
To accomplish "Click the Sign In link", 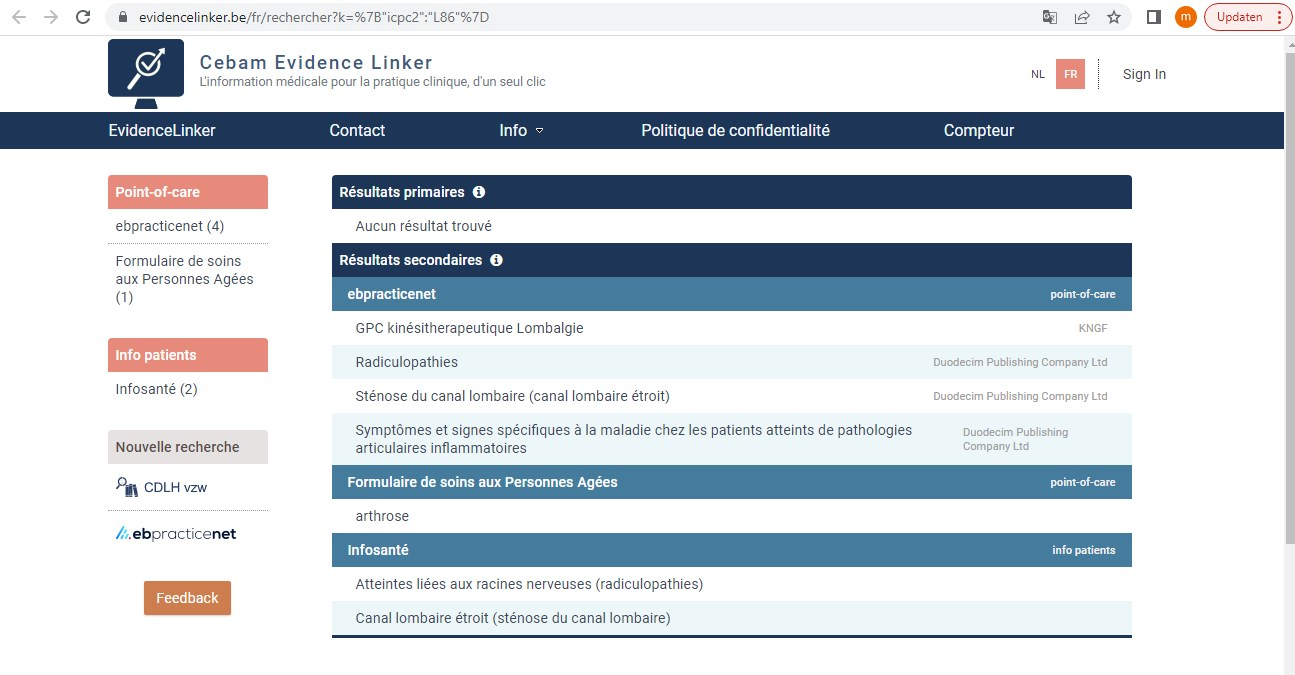I will coord(1144,74).
